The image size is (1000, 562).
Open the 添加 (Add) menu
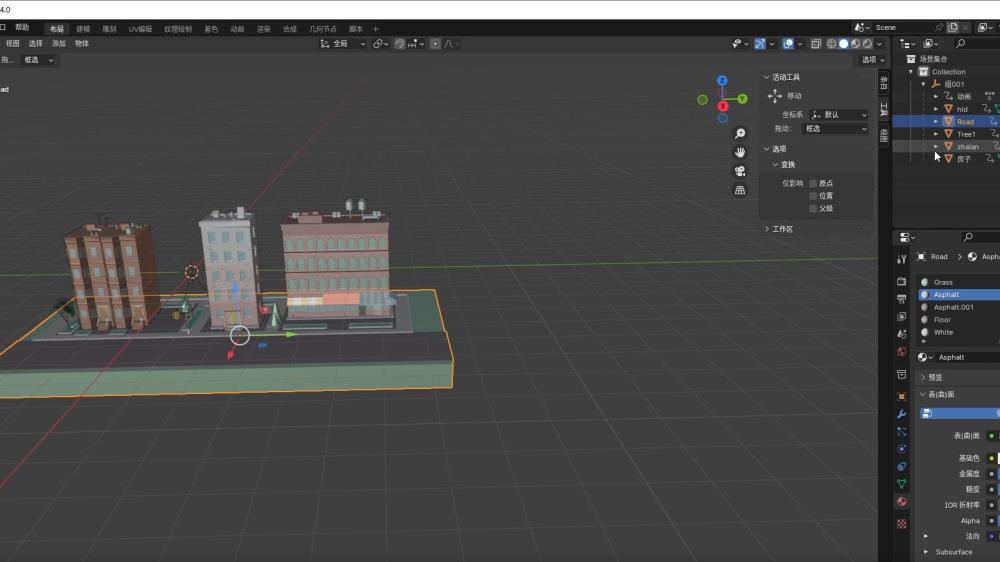click(59, 44)
